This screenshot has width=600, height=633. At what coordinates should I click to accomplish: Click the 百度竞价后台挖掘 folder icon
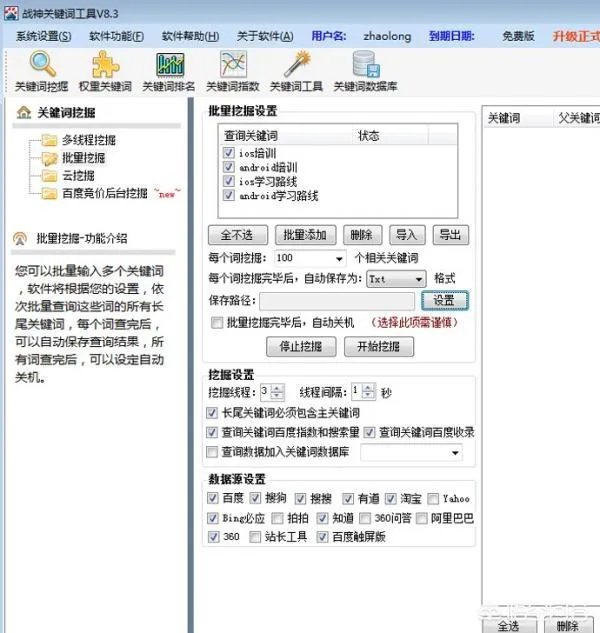pyautogui.click(x=50, y=193)
